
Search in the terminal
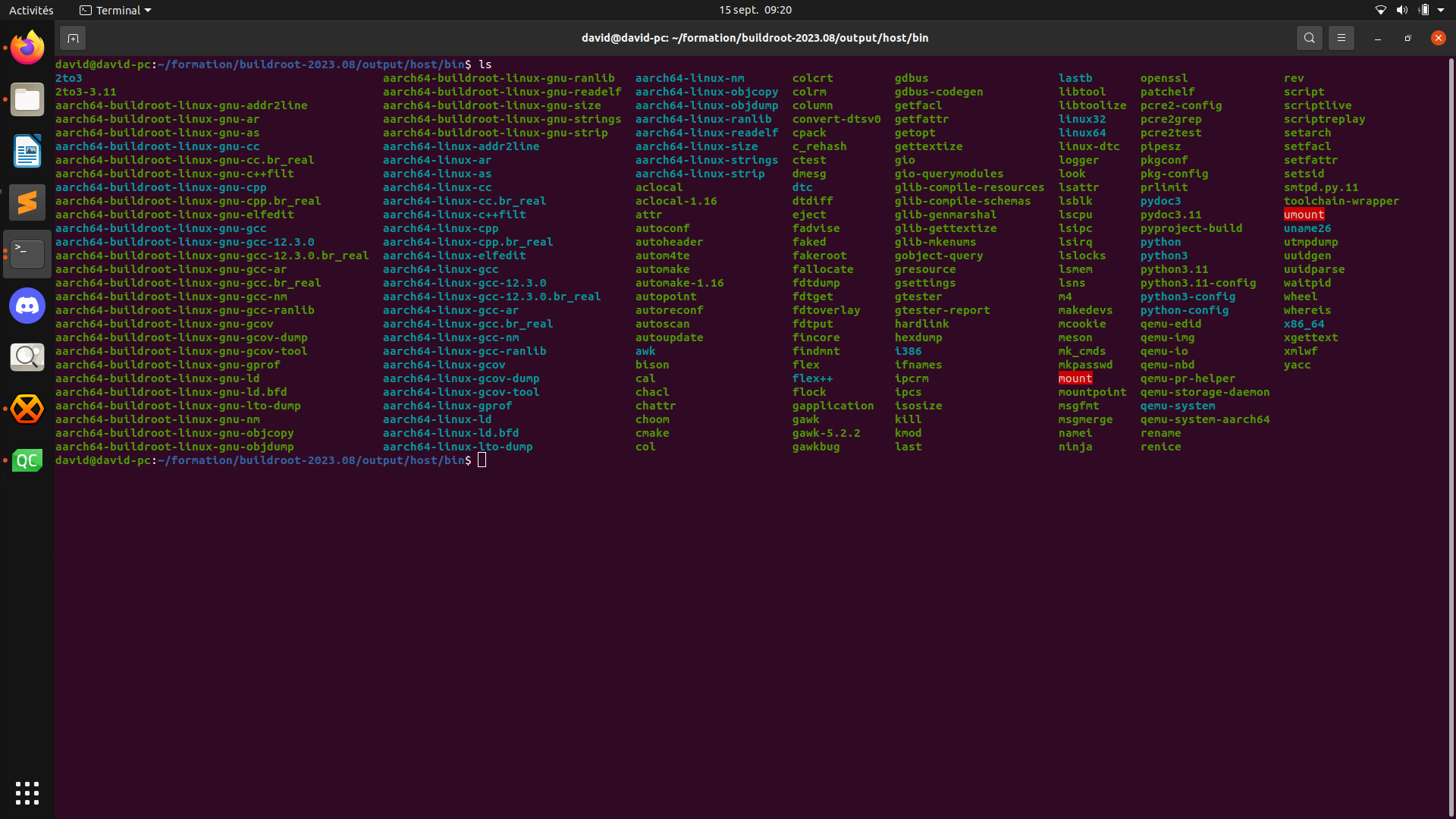click(x=1309, y=38)
